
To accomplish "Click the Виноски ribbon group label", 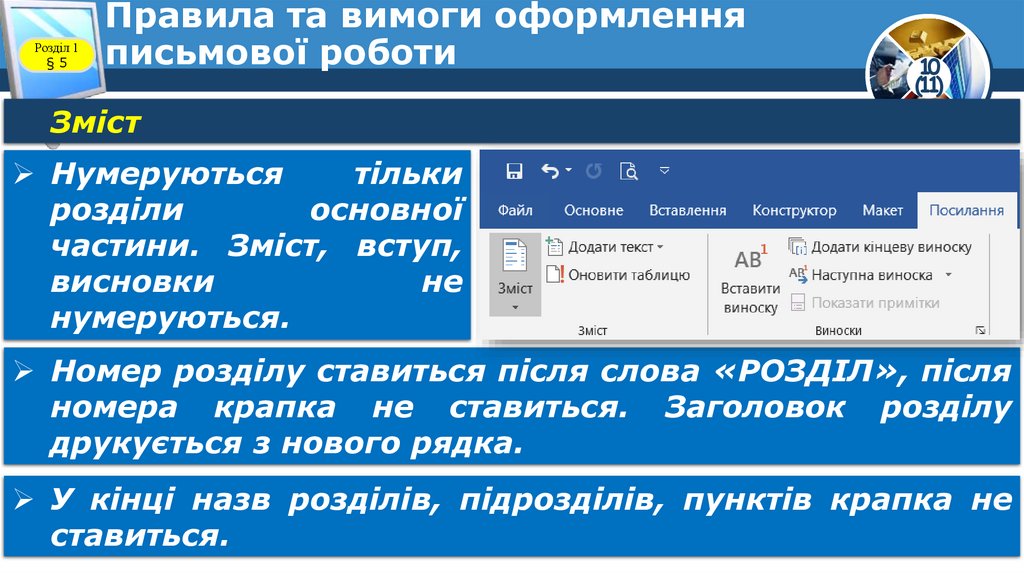I will point(838,330).
